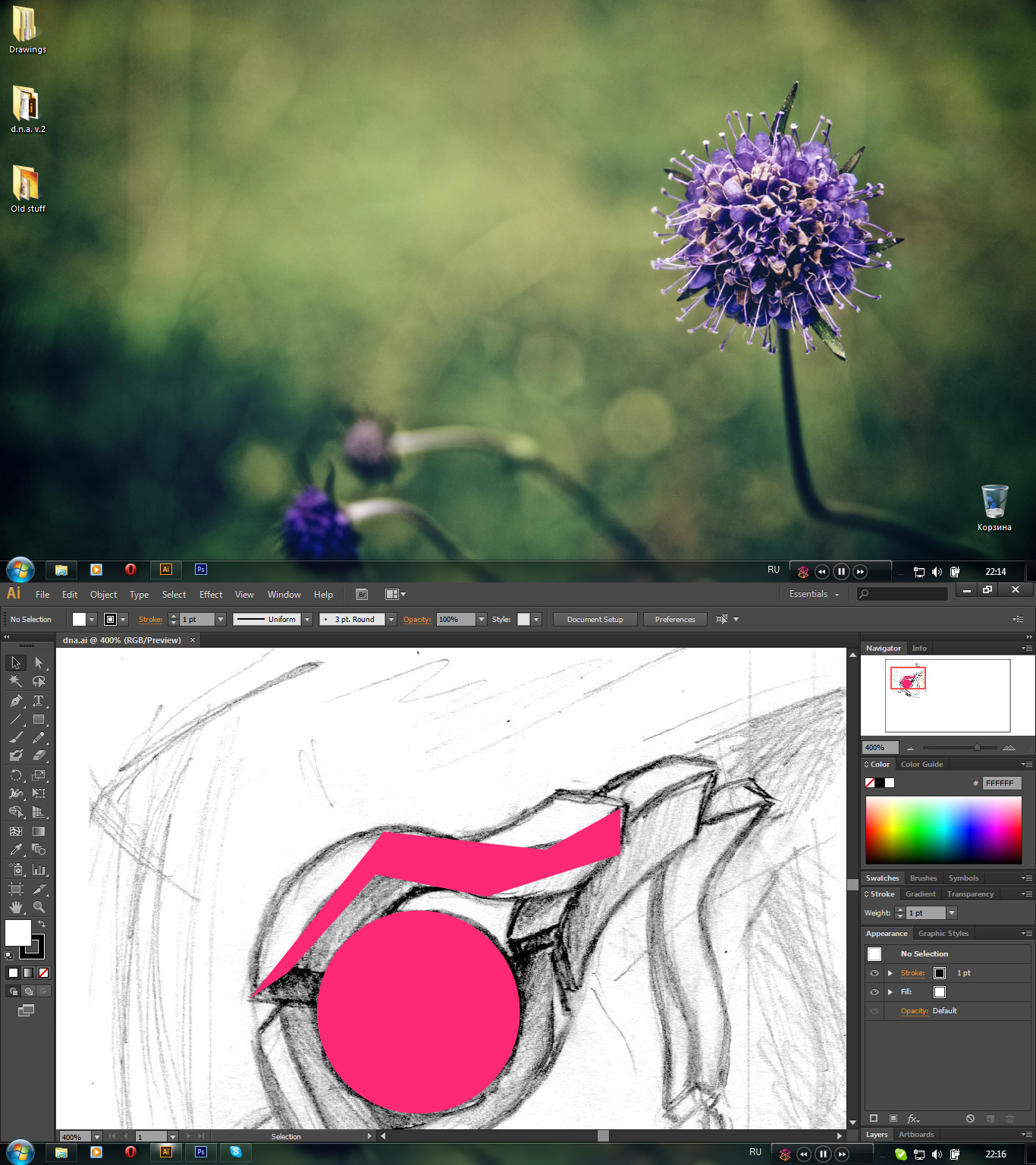
Task: Swap fill and stroke colors
Action: pyautogui.click(x=42, y=924)
